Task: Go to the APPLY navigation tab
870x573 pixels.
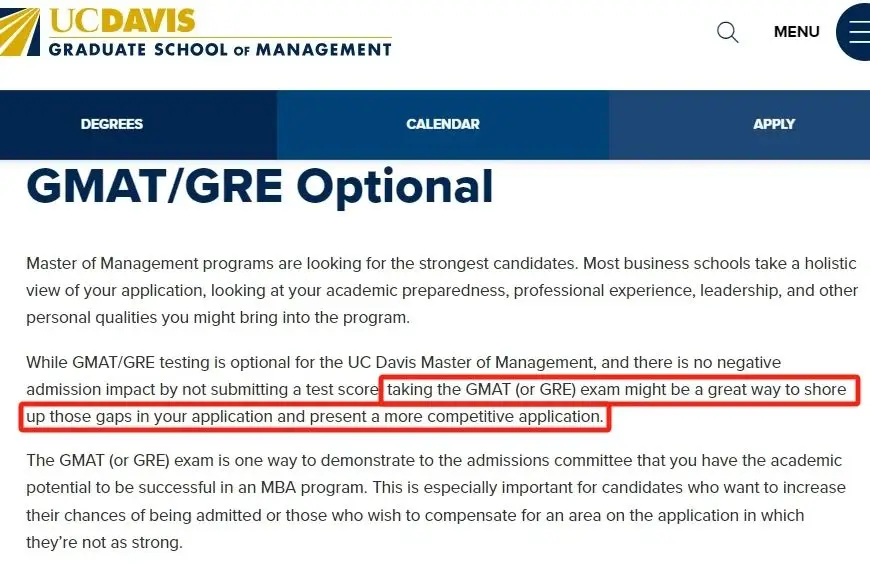Action: pos(774,124)
